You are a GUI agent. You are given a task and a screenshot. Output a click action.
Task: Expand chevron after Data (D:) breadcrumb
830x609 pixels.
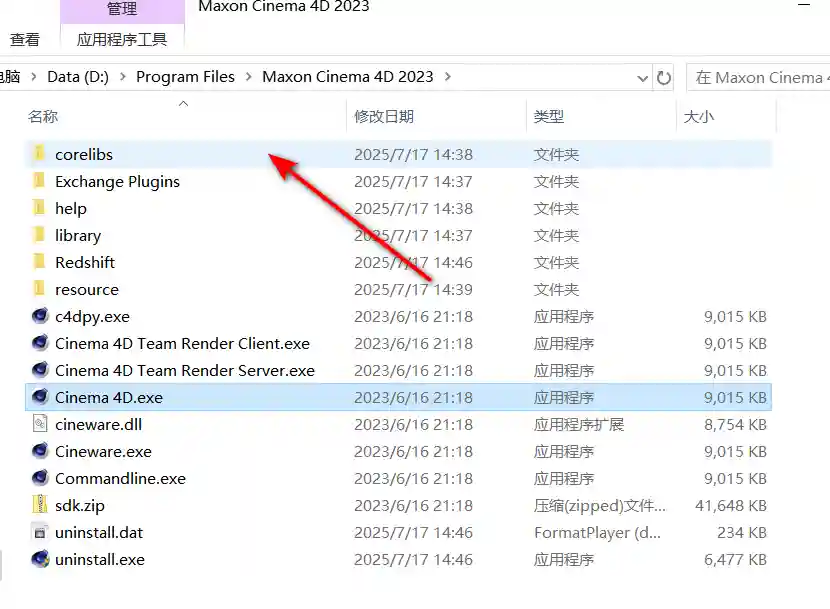(x=123, y=77)
